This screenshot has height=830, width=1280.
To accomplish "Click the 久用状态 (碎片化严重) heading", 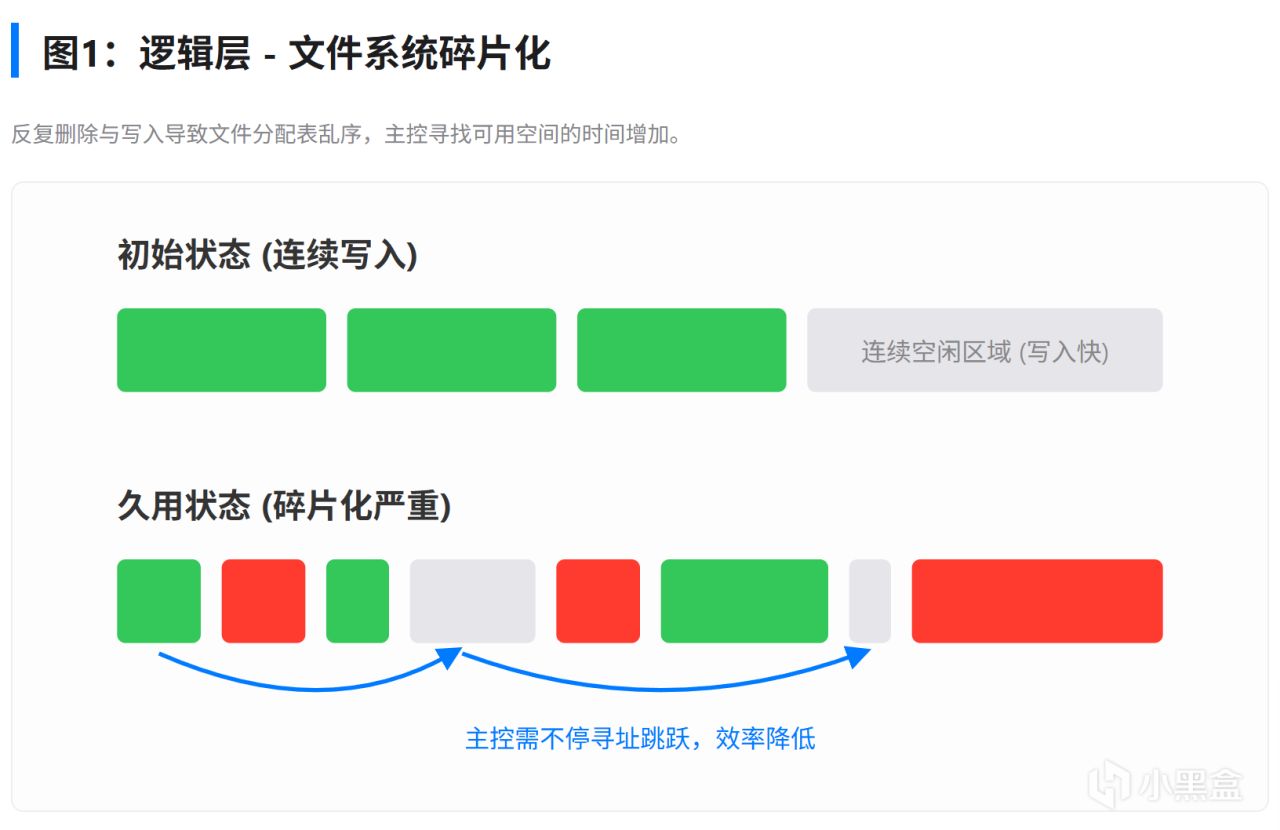I will [284, 506].
